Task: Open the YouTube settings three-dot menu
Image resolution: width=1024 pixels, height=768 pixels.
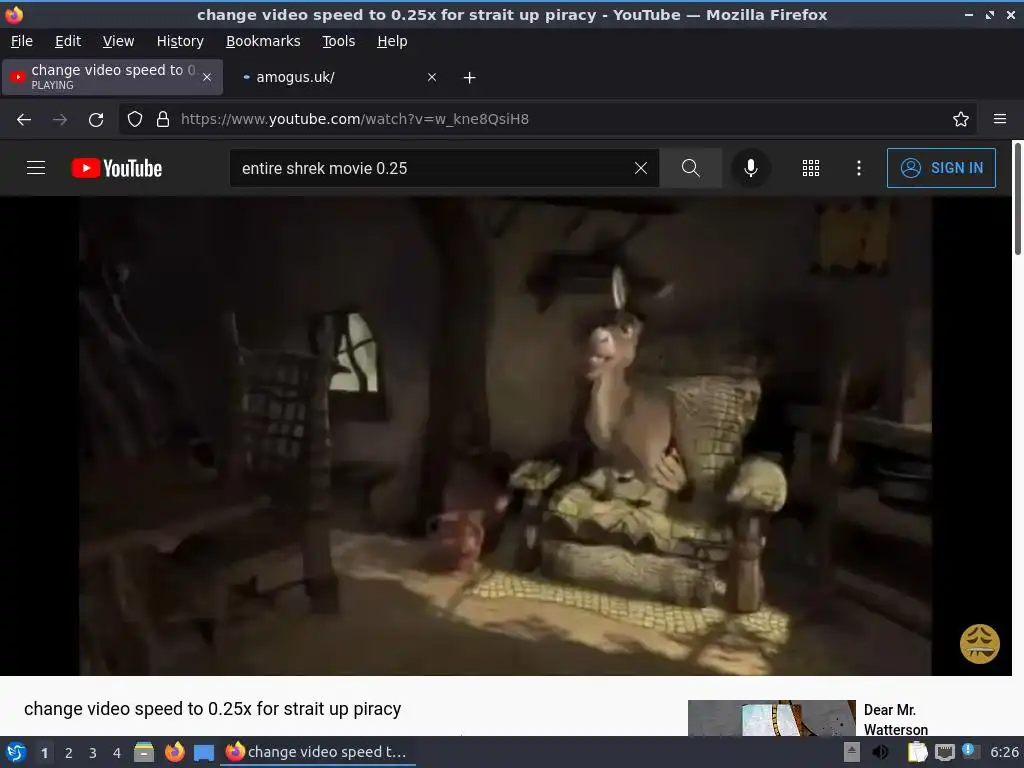Action: (x=859, y=168)
